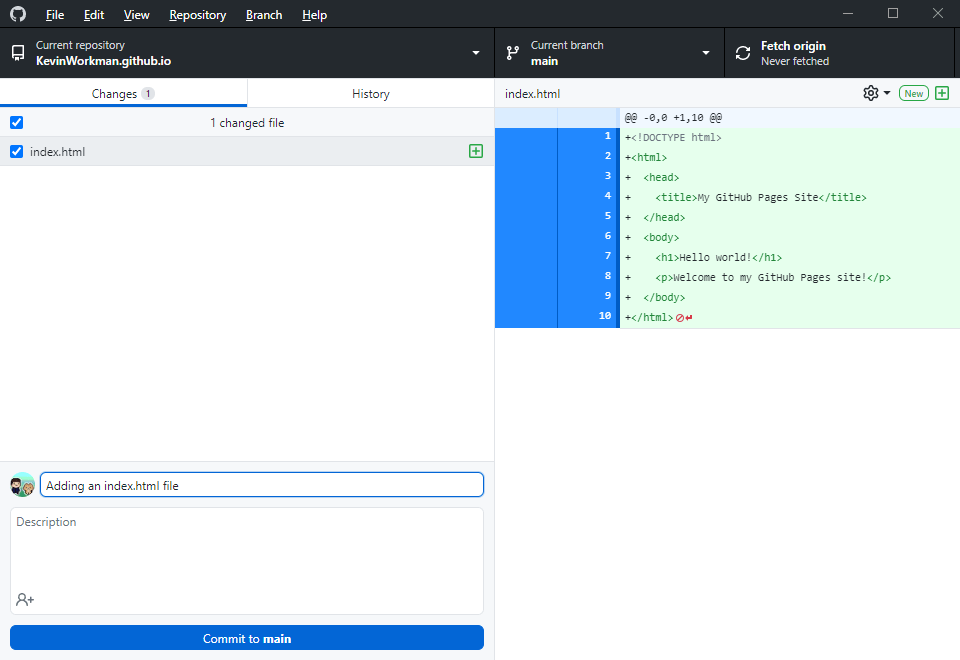Uncheck the select-all files checkbox
Screen dimensions: 960x660
click(16, 122)
